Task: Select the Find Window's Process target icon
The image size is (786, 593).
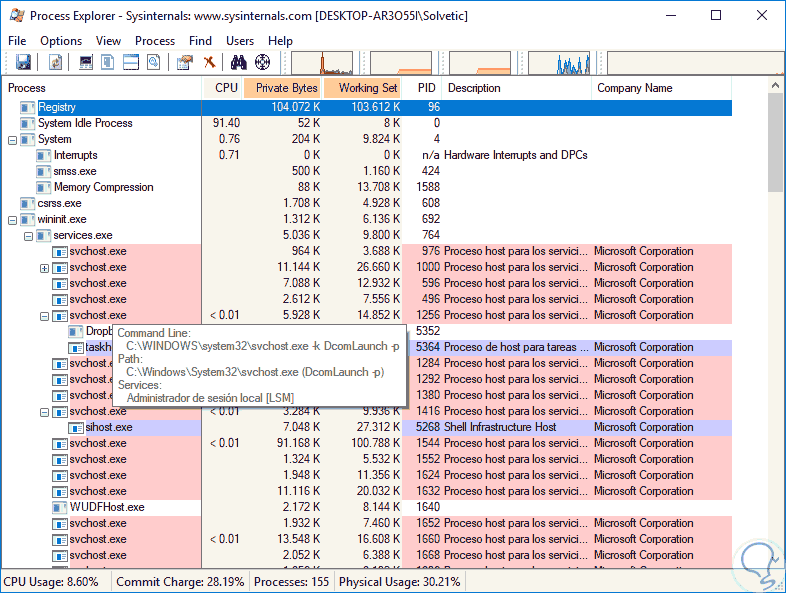Action: pos(263,63)
